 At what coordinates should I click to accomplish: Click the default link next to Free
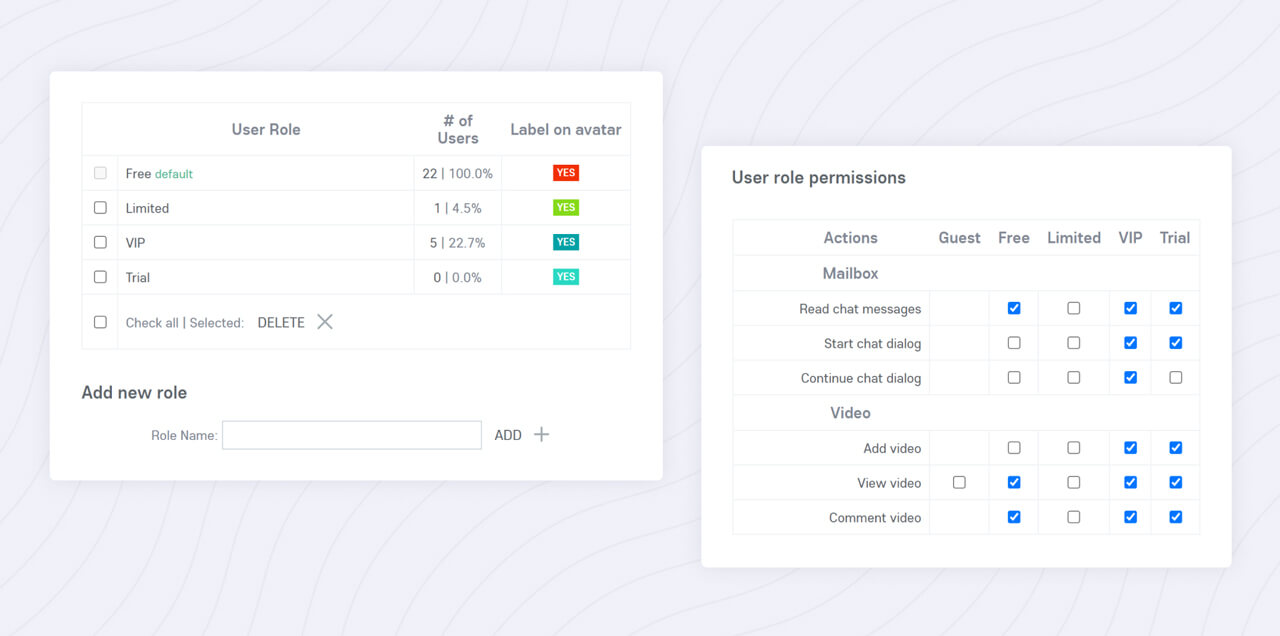pyautogui.click(x=174, y=174)
